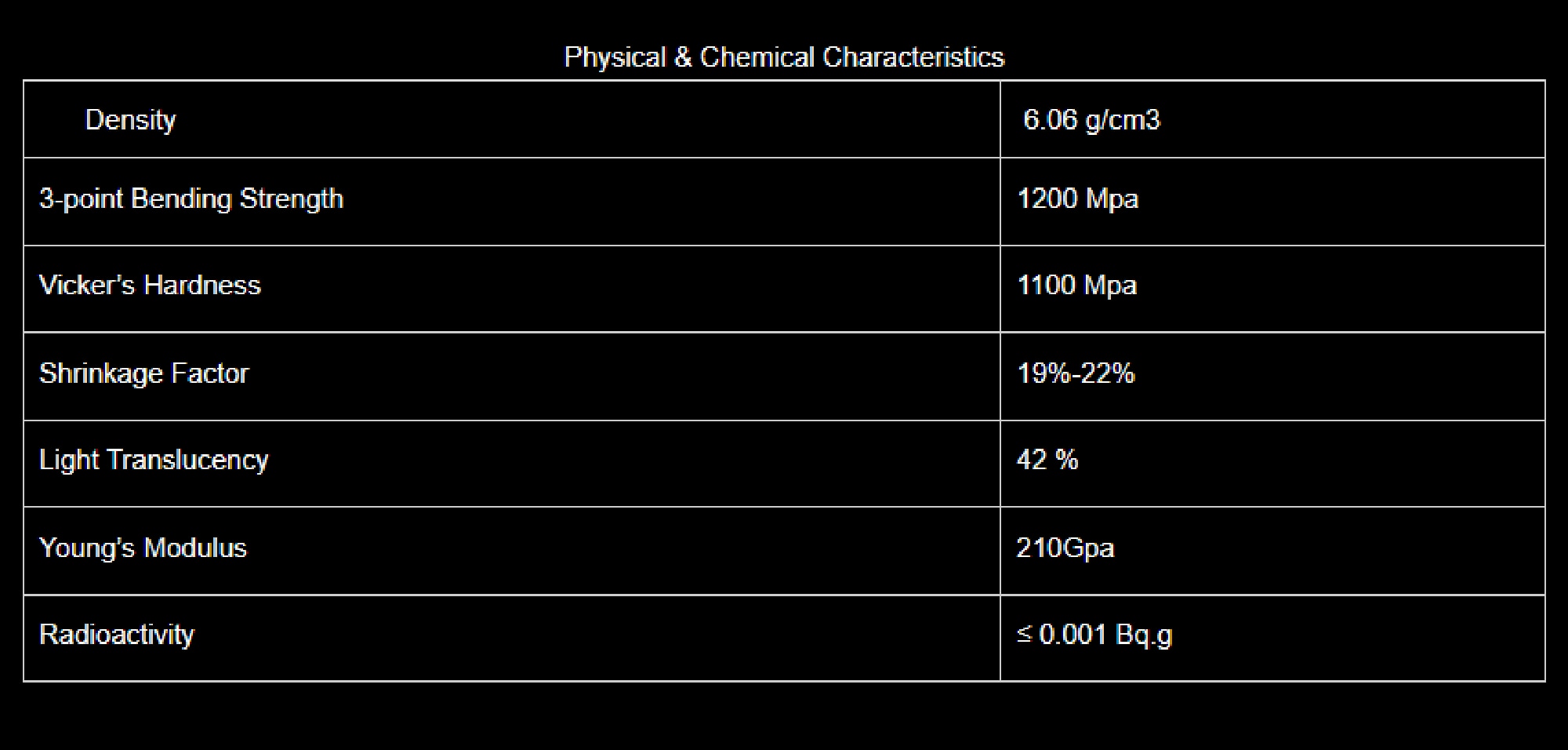
Task: Select the 6.06 g/cm3 density value
Action: coord(1091,120)
